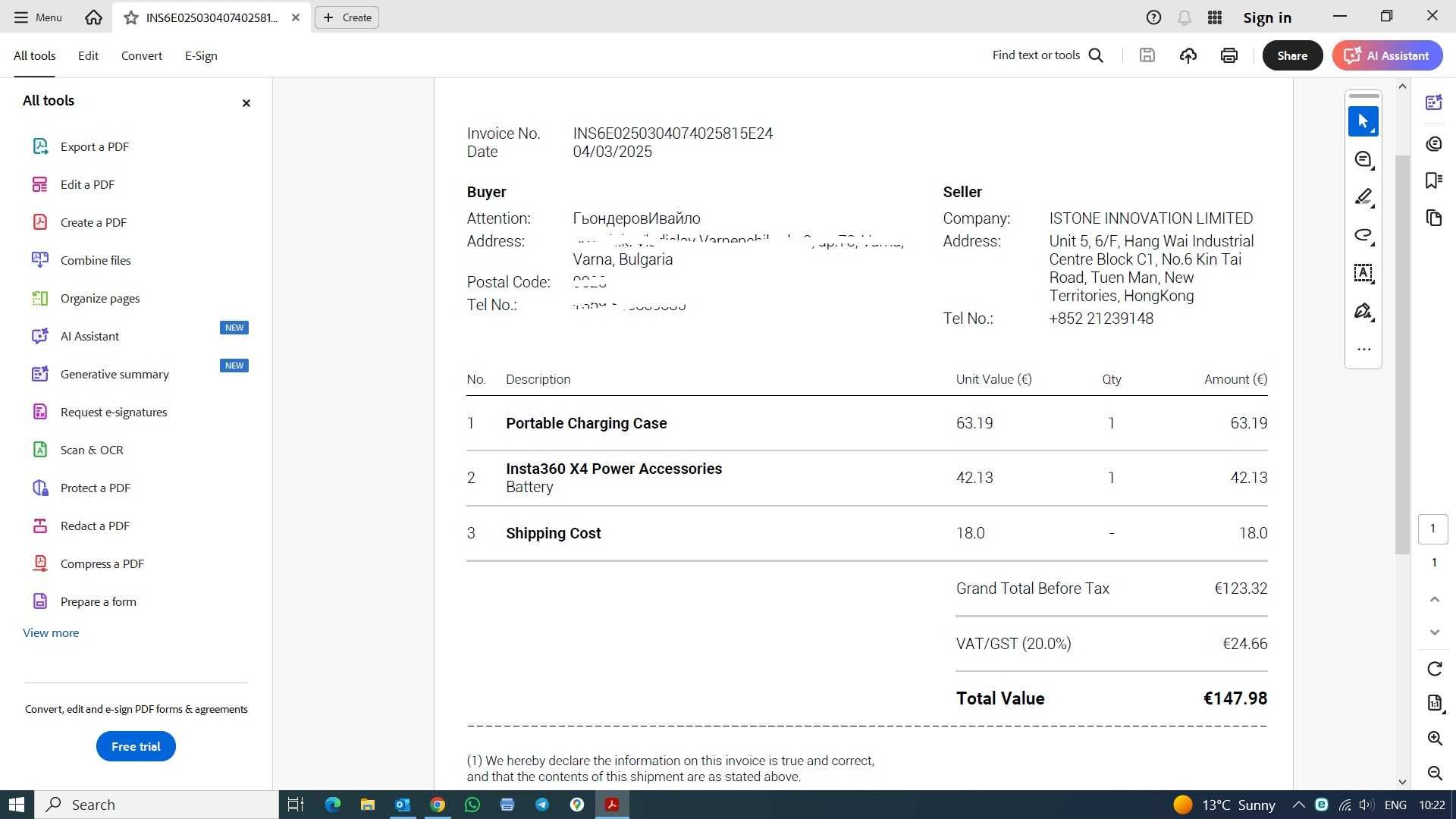This screenshot has height=819, width=1456.
Task: Click the Create new tab button
Action: (347, 17)
